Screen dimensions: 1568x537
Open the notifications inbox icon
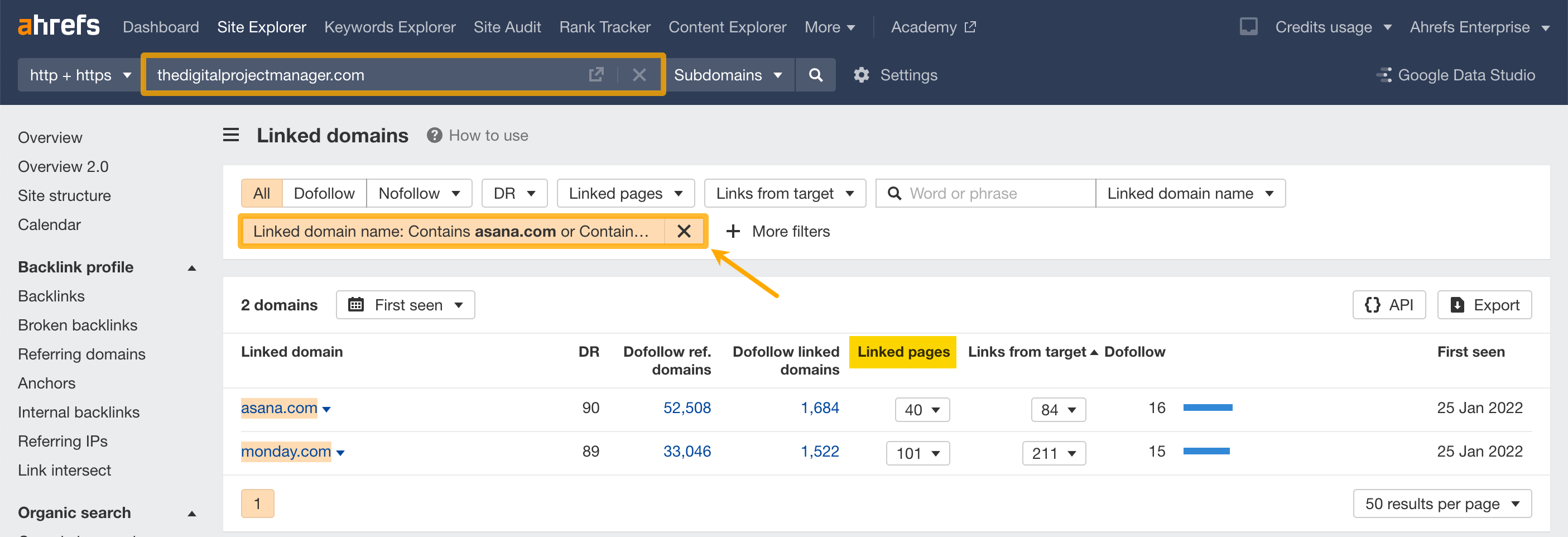pyautogui.click(x=1248, y=27)
